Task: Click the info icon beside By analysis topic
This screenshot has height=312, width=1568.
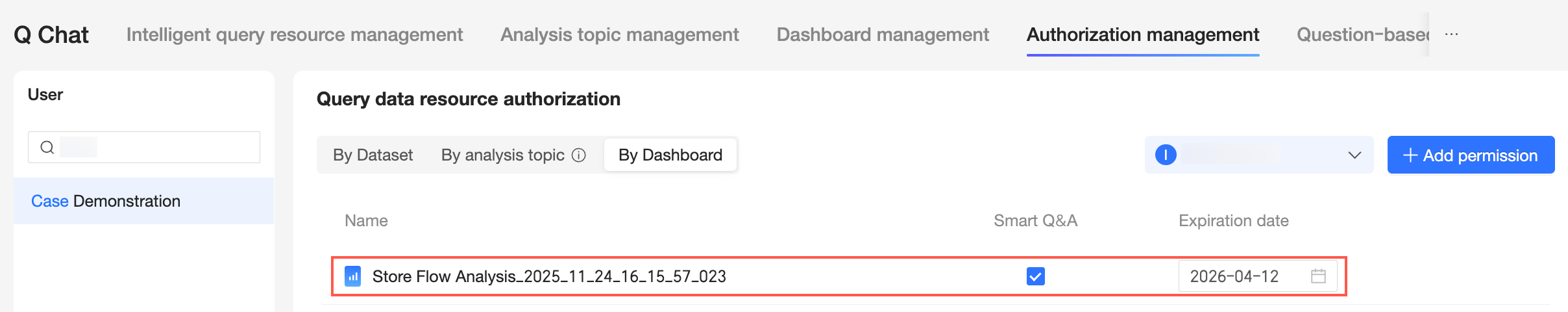Action: (578, 155)
